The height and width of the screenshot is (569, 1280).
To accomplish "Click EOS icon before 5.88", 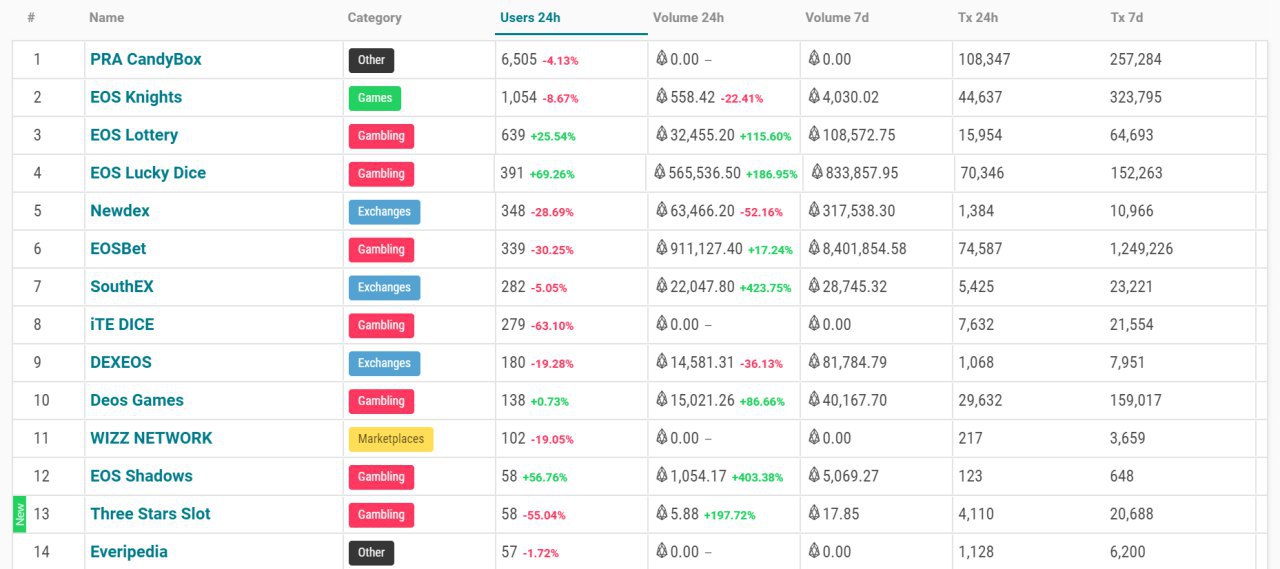I will point(661,514).
